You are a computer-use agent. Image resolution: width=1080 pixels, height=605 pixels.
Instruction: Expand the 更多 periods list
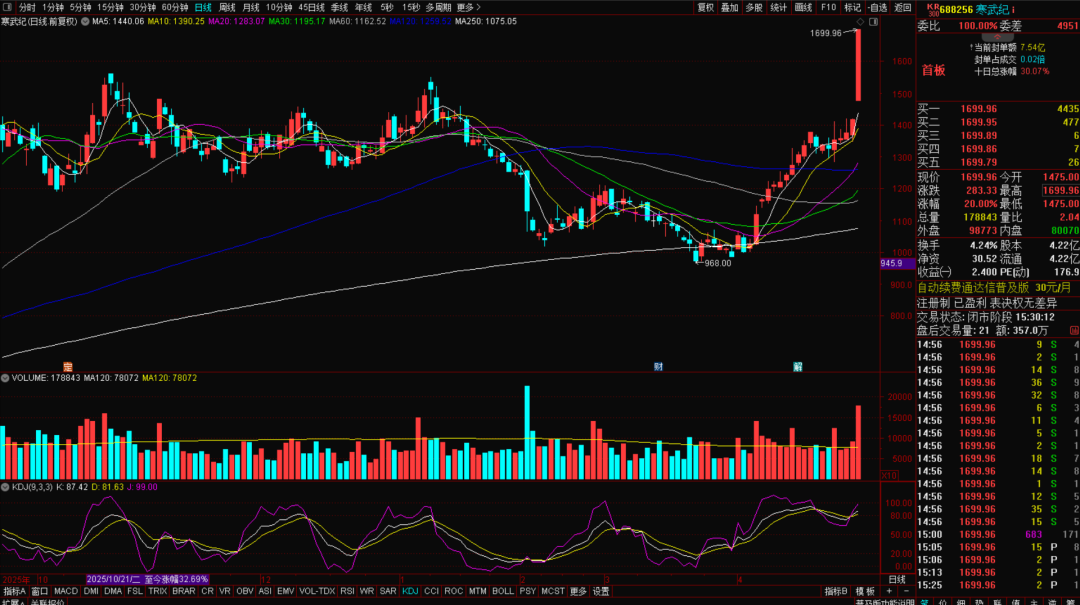(467, 7)
